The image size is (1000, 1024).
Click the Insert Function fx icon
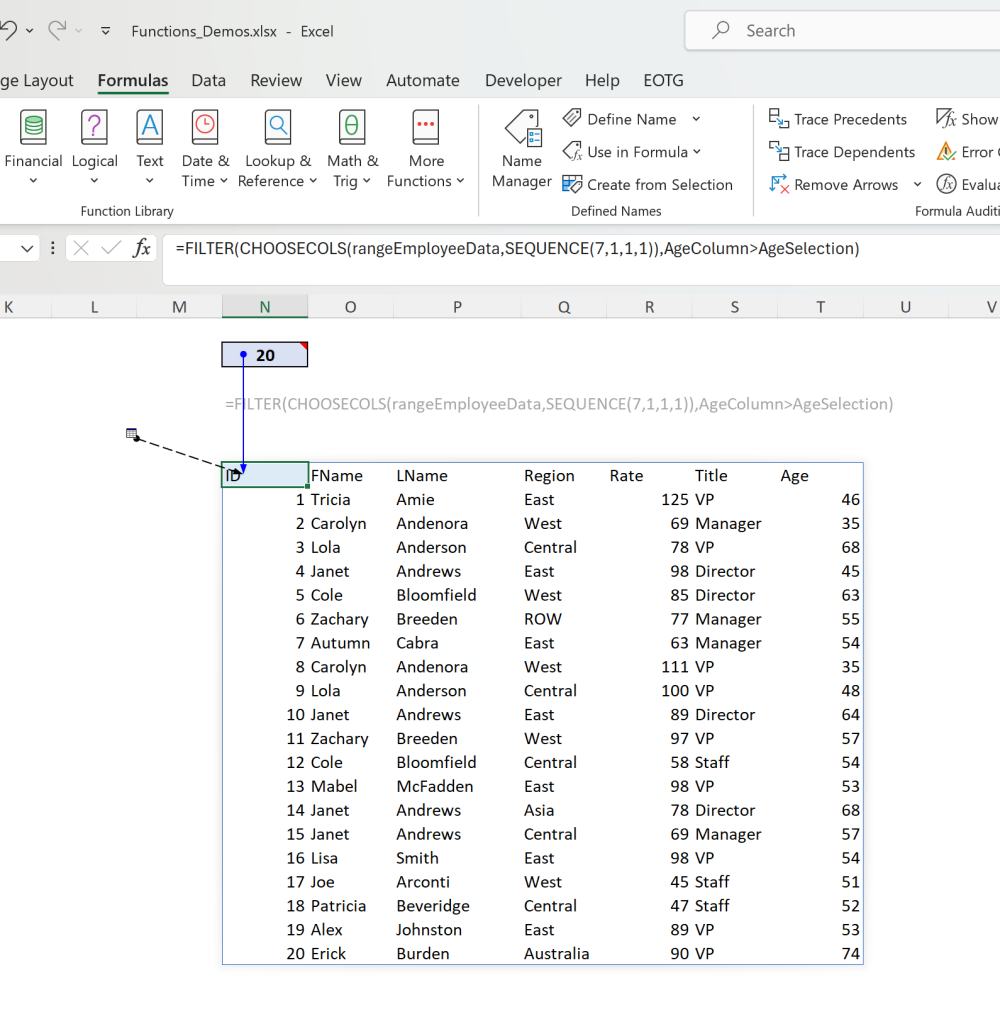point(142,248)
